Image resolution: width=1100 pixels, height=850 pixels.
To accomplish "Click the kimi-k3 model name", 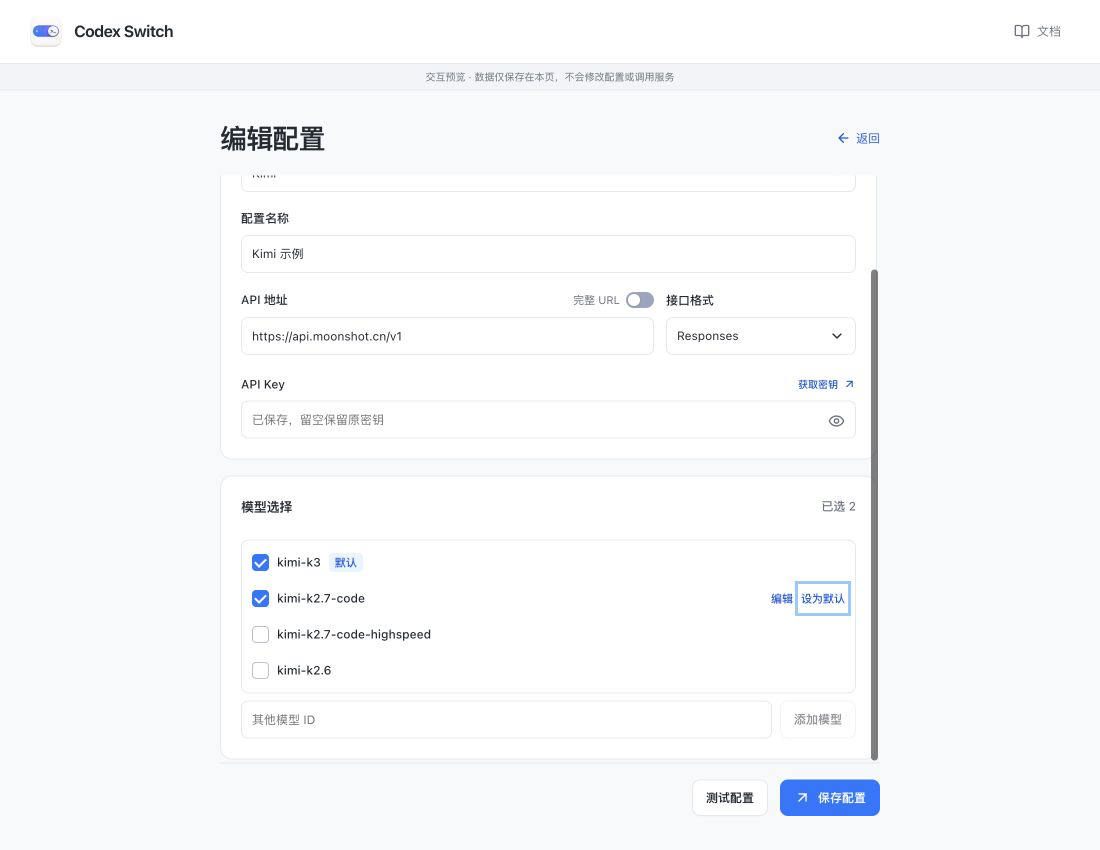I will tap(298, 562).
